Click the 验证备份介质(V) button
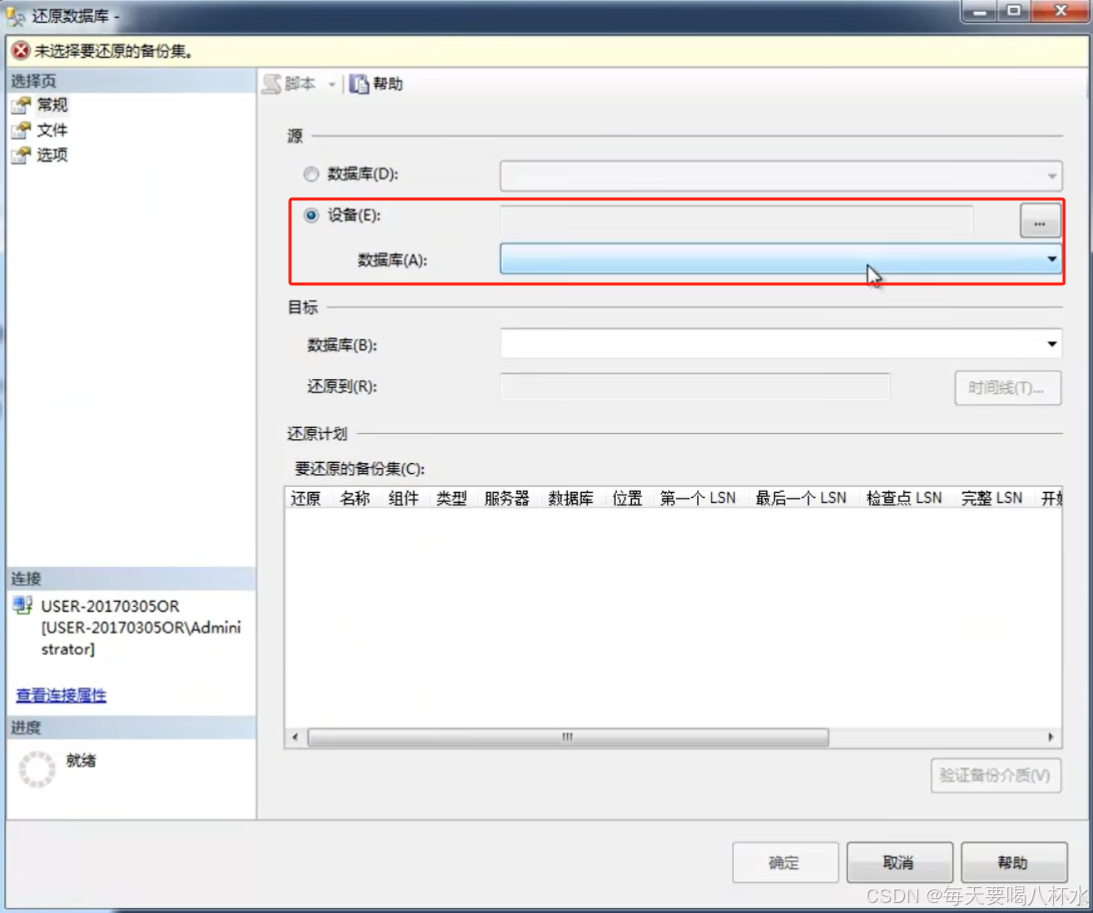This screenshot has height=913, width=1093. [x=995, y=775]
